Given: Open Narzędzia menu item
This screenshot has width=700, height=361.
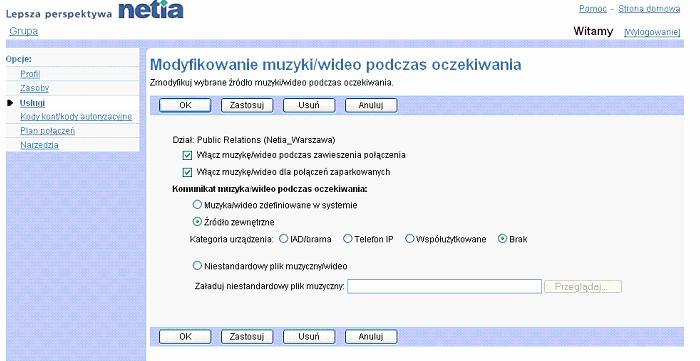Looking at the screenshot, I should [39, 145].
